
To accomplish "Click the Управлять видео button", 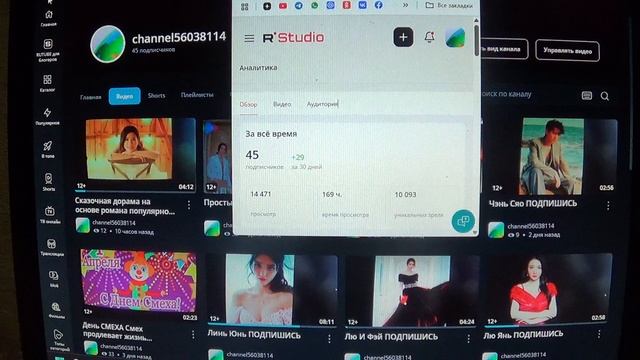I will 567,51.
